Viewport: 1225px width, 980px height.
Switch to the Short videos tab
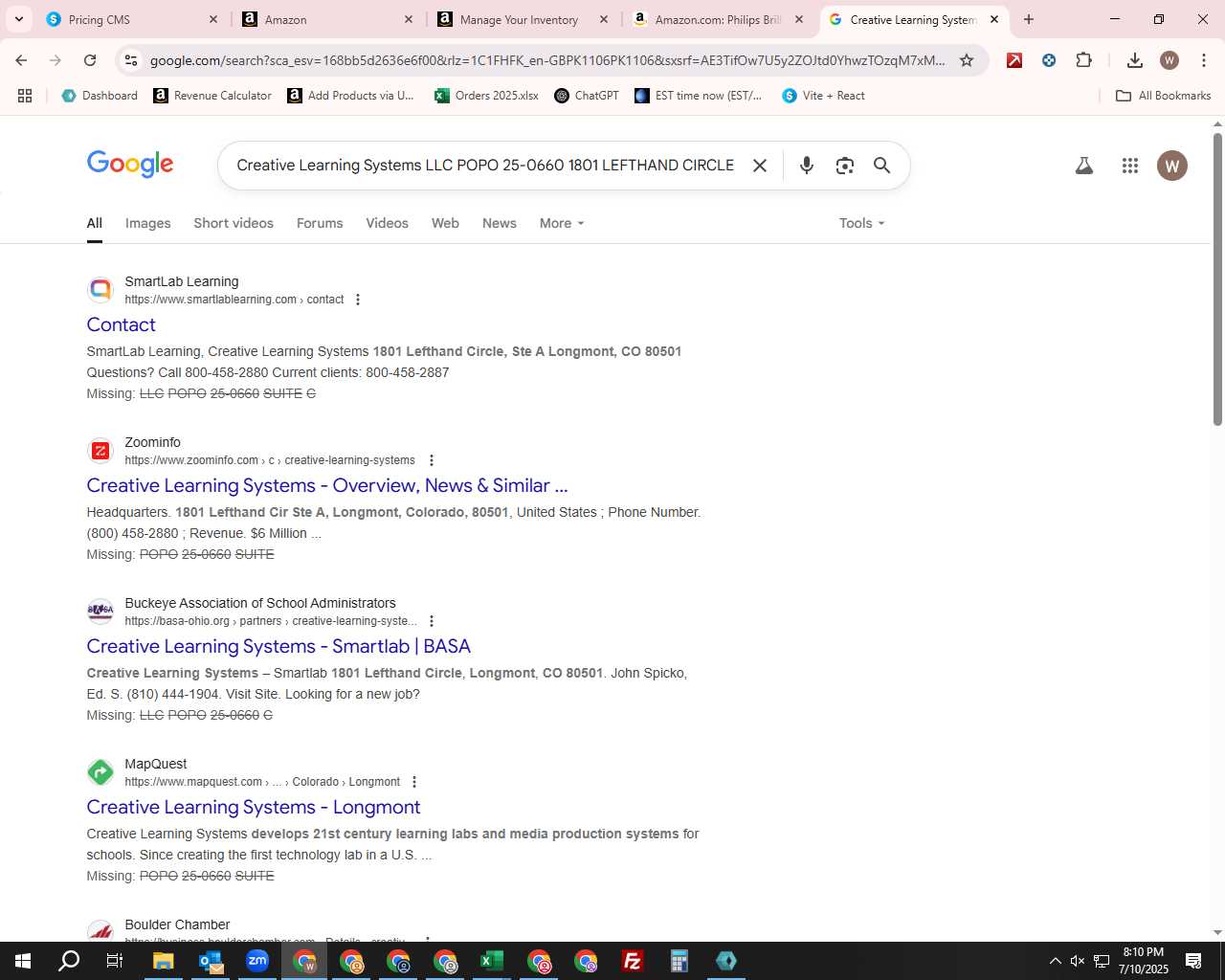point(234,223)
